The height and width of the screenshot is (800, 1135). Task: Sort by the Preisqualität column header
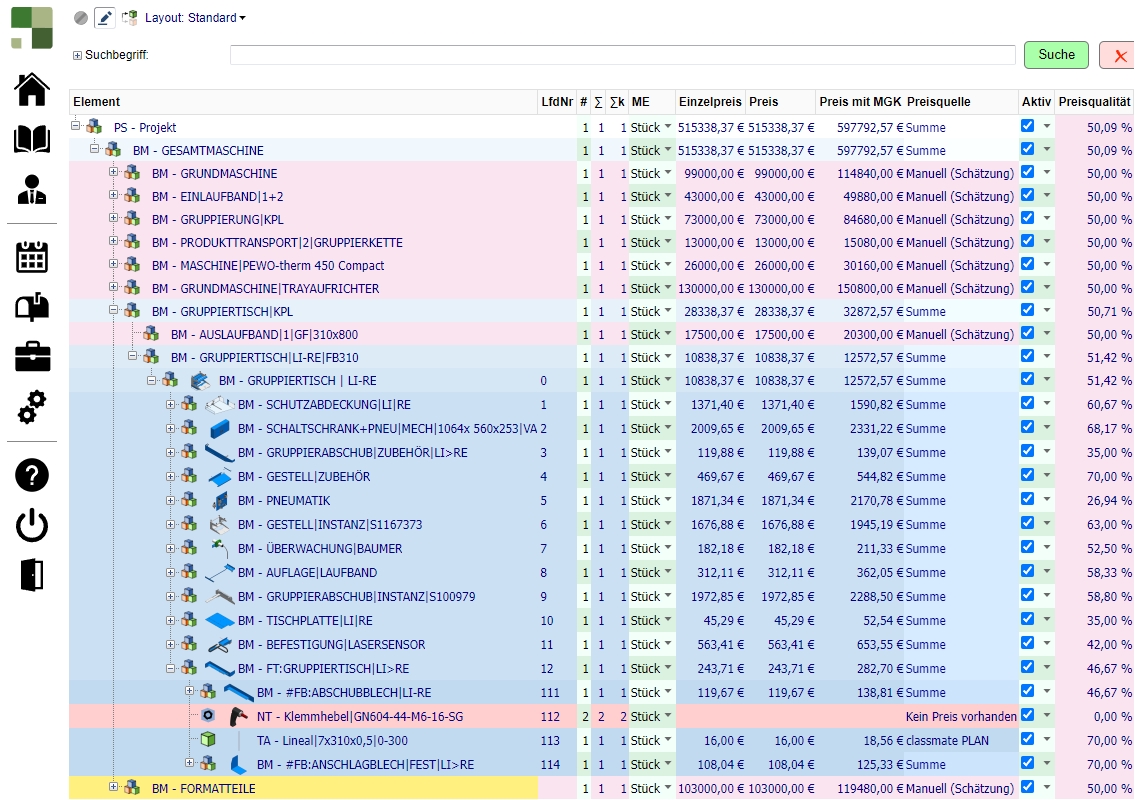tap(1094, 102)
